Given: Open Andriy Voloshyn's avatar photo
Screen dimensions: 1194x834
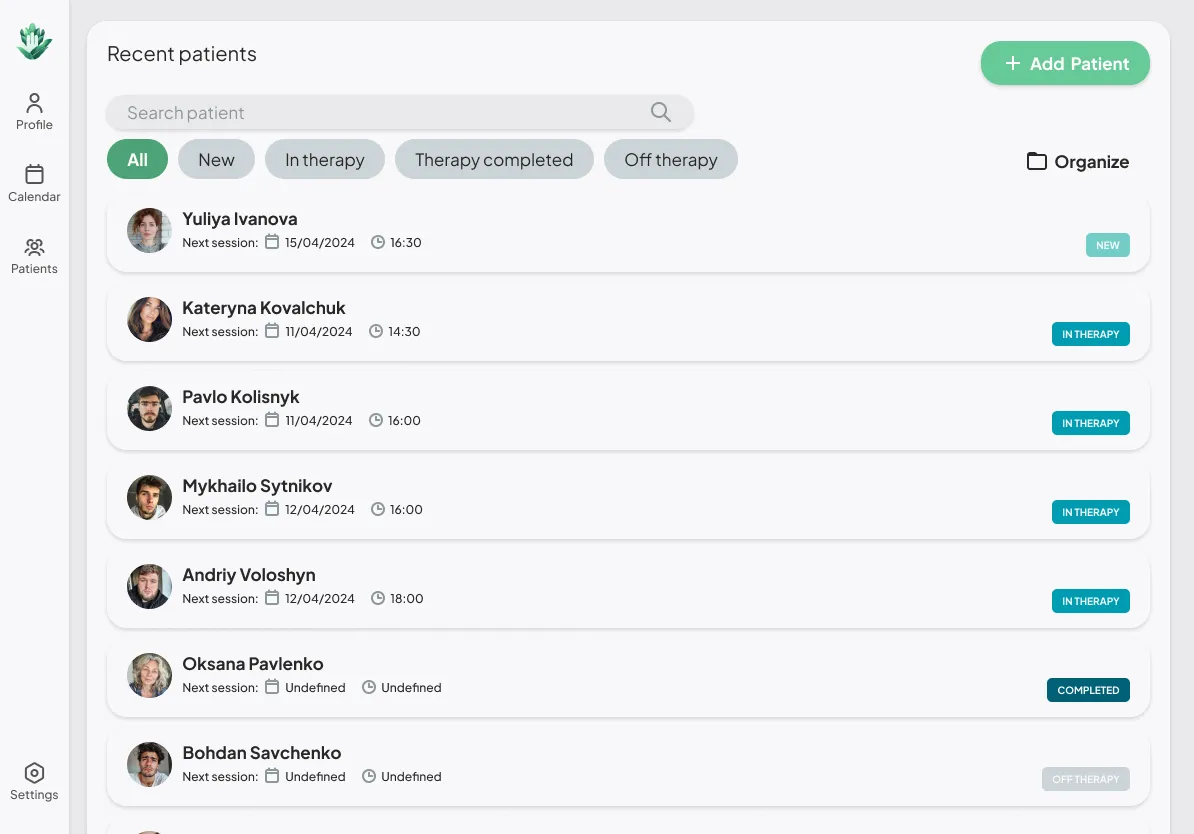Looking at the screenshot, I should [x=149, y=586].
